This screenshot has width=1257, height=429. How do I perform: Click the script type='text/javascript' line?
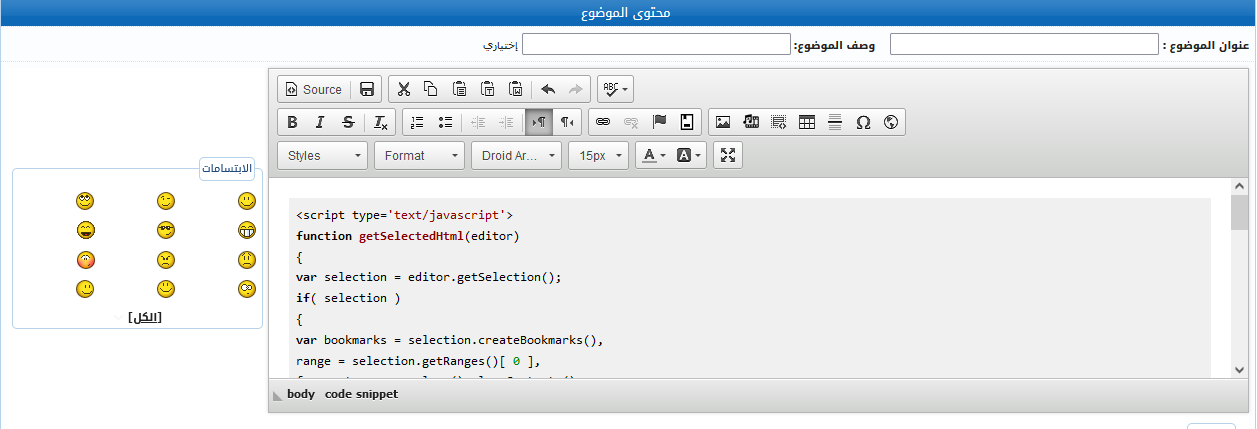[405, 214]
